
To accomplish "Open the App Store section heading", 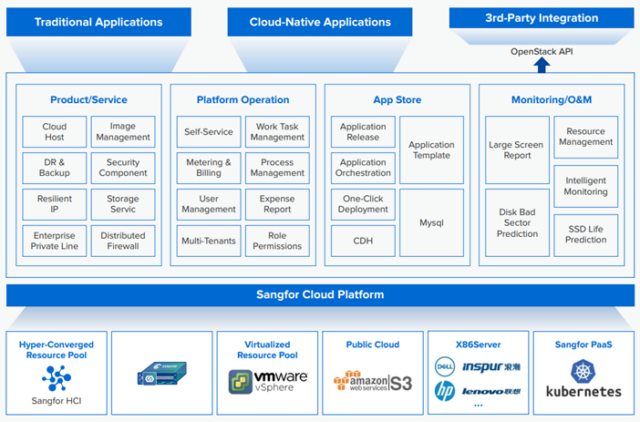I will (397, 100).
